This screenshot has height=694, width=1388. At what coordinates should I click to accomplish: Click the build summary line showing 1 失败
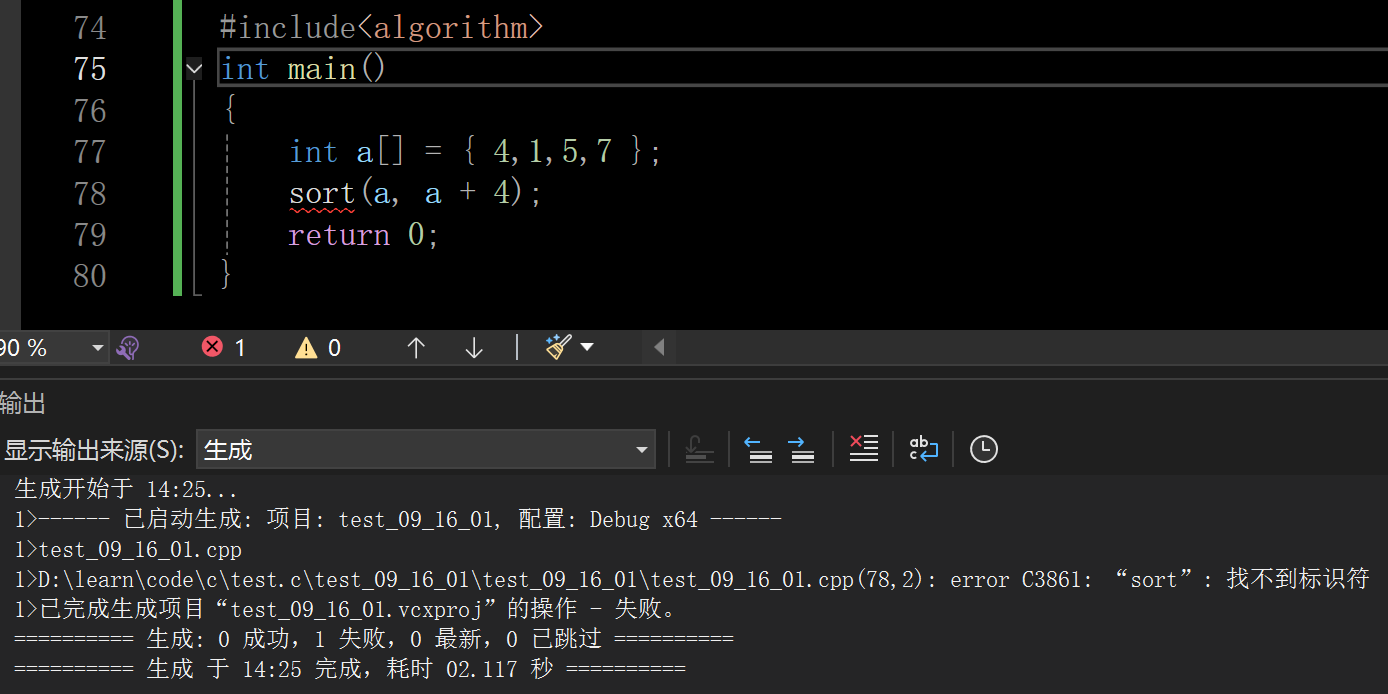[374, 639]
